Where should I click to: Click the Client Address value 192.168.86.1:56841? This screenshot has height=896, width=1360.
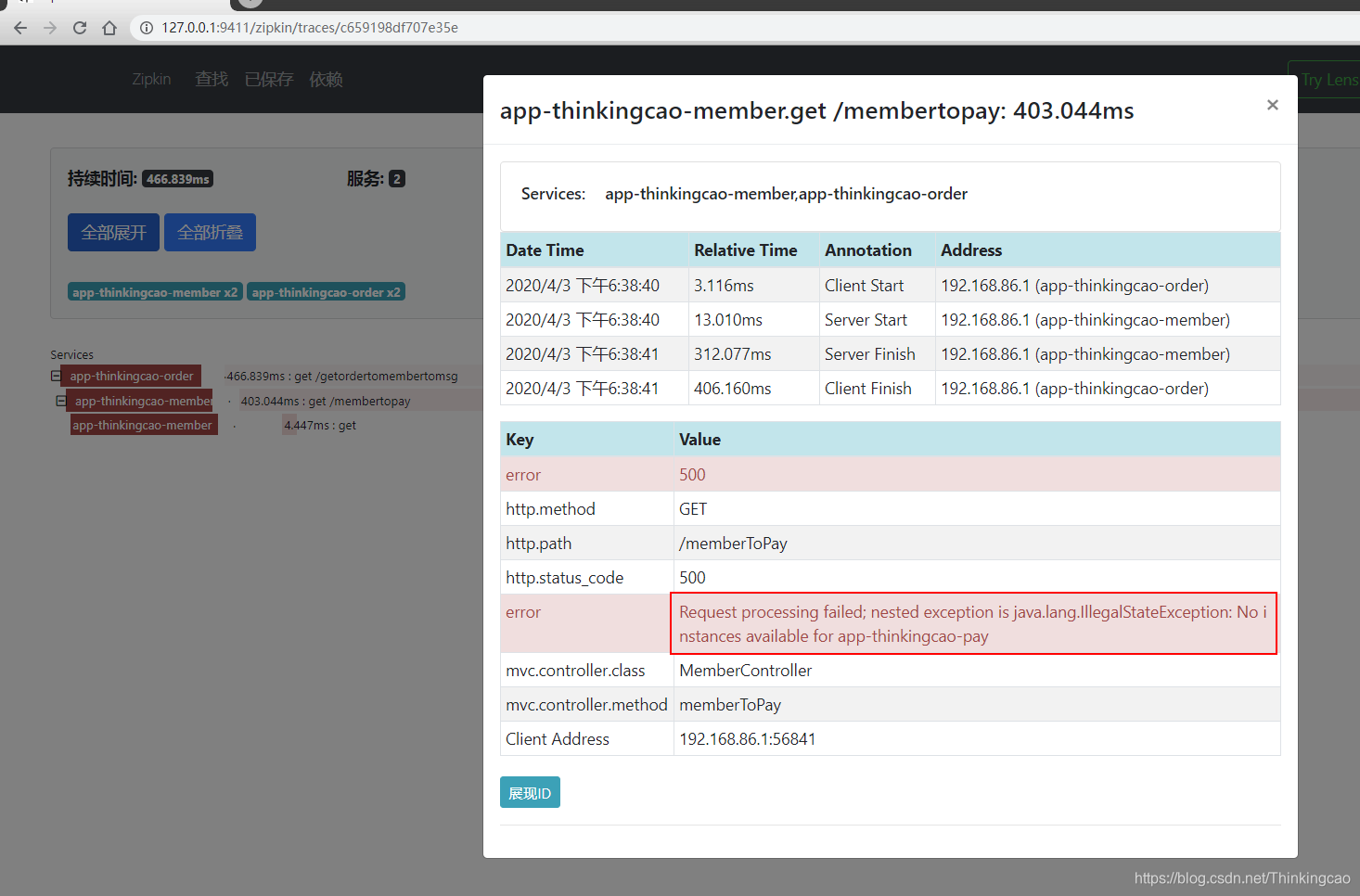pyautogui.click(x=748, y=739)
